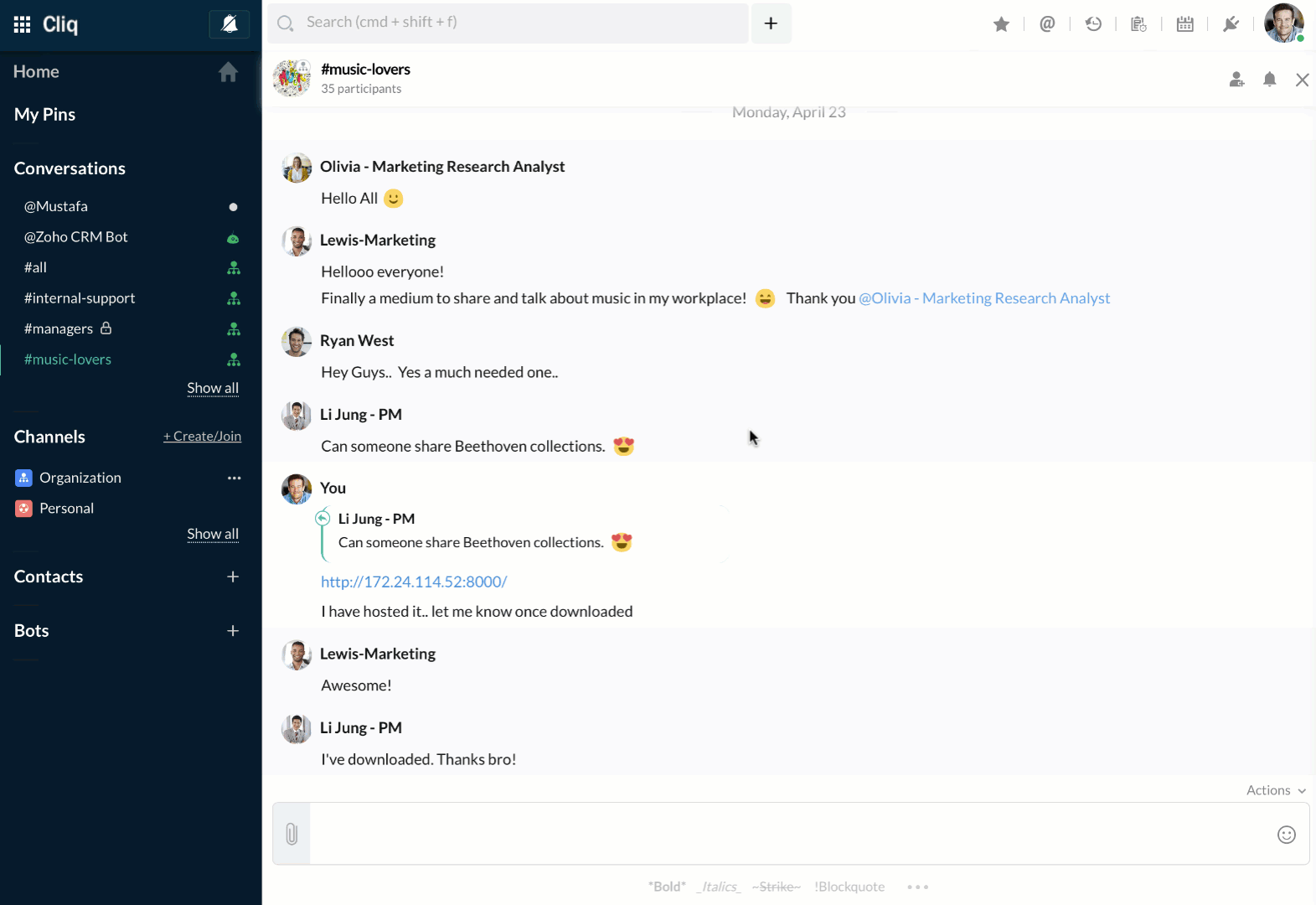The height and width of the screenshot is (905, 1316).
Task: Click the Create/Join channel link
Action: tap(202, 437)
